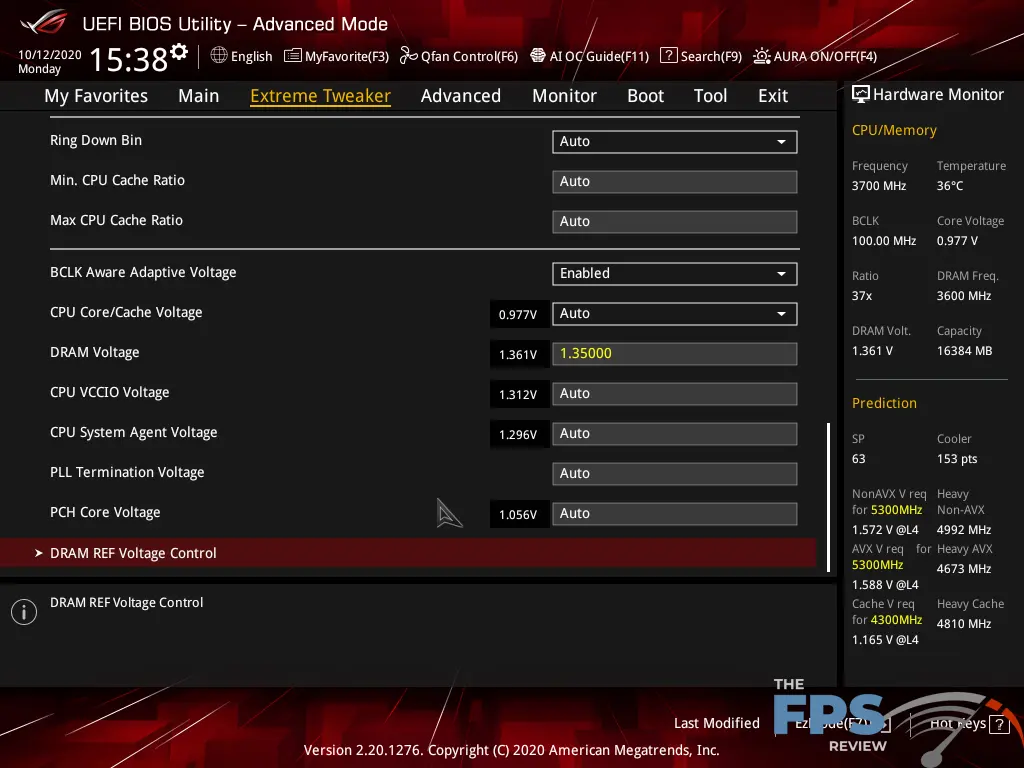Click the settings list scrollbar
The height and width of the screenshot is (768, 1024).
pos(829,498)
